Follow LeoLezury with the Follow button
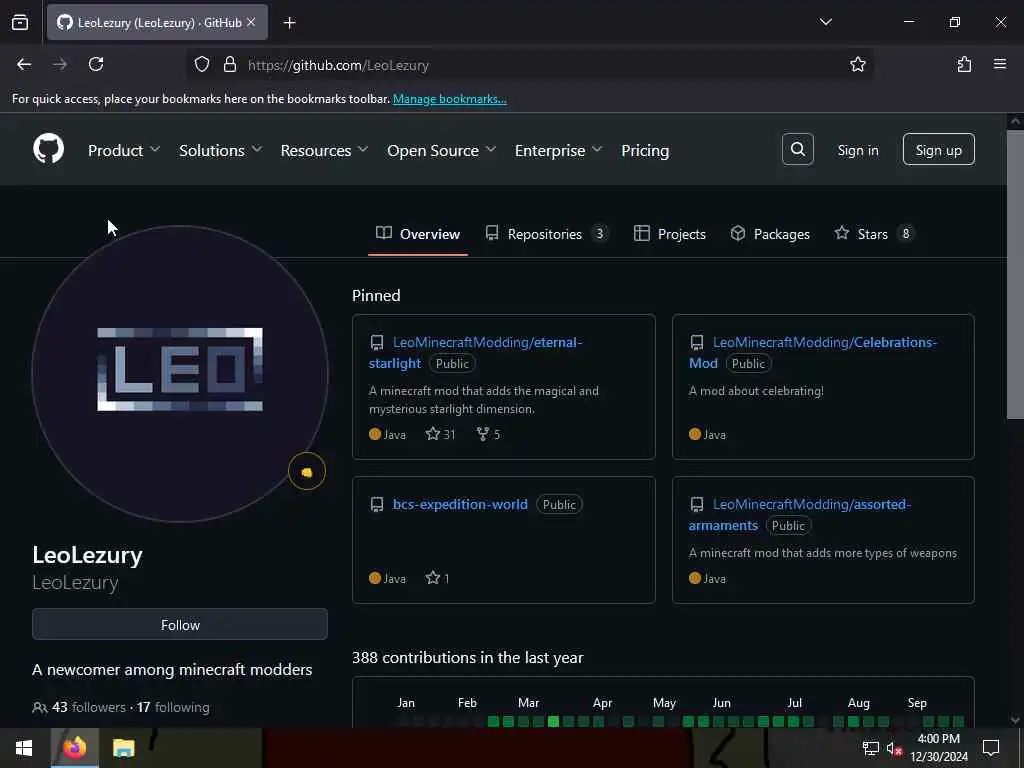This screenshot has height=768, width=1024. click(180, 624)
